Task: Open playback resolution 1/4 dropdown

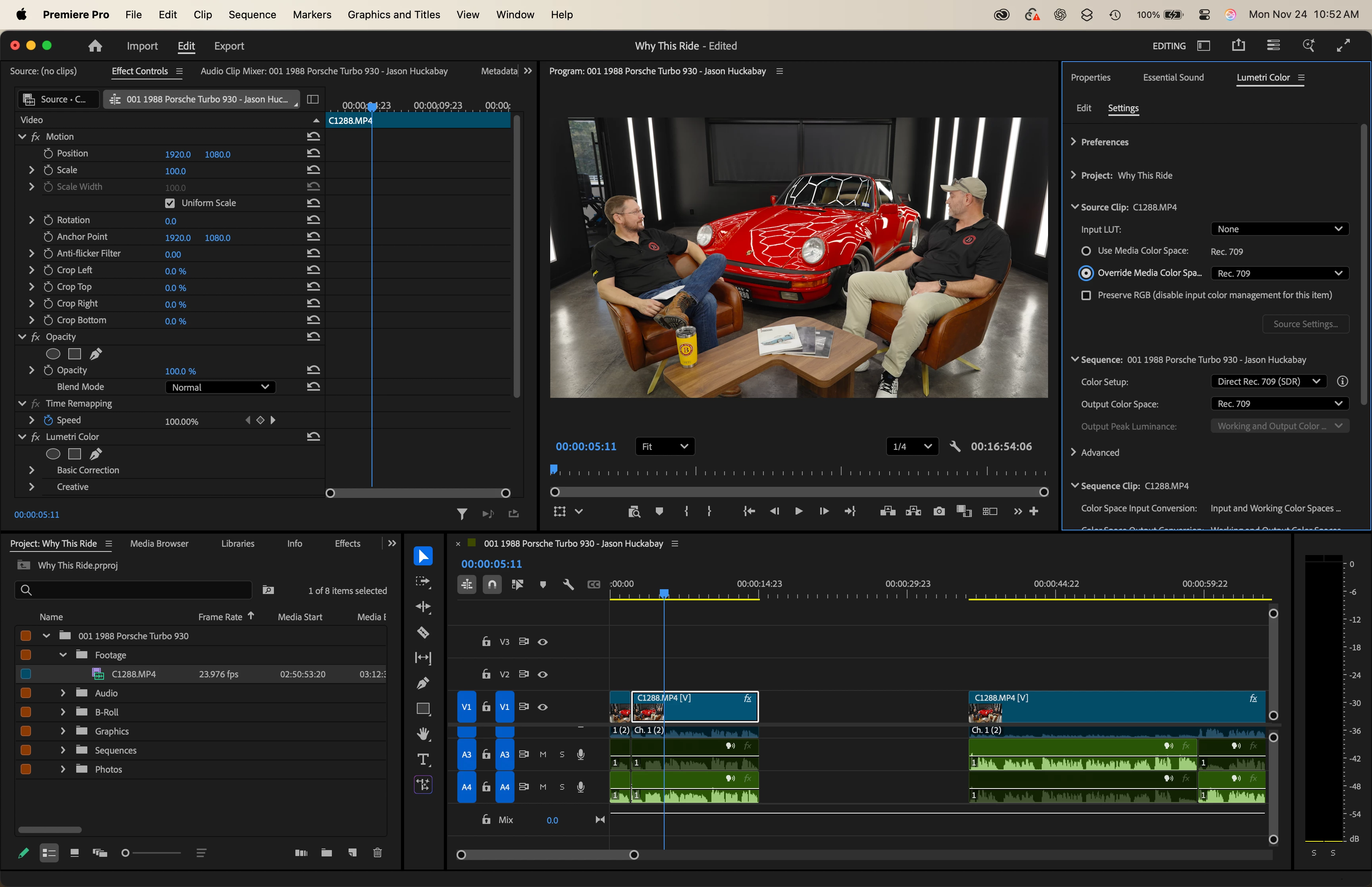Action: [x=912, y=446]
